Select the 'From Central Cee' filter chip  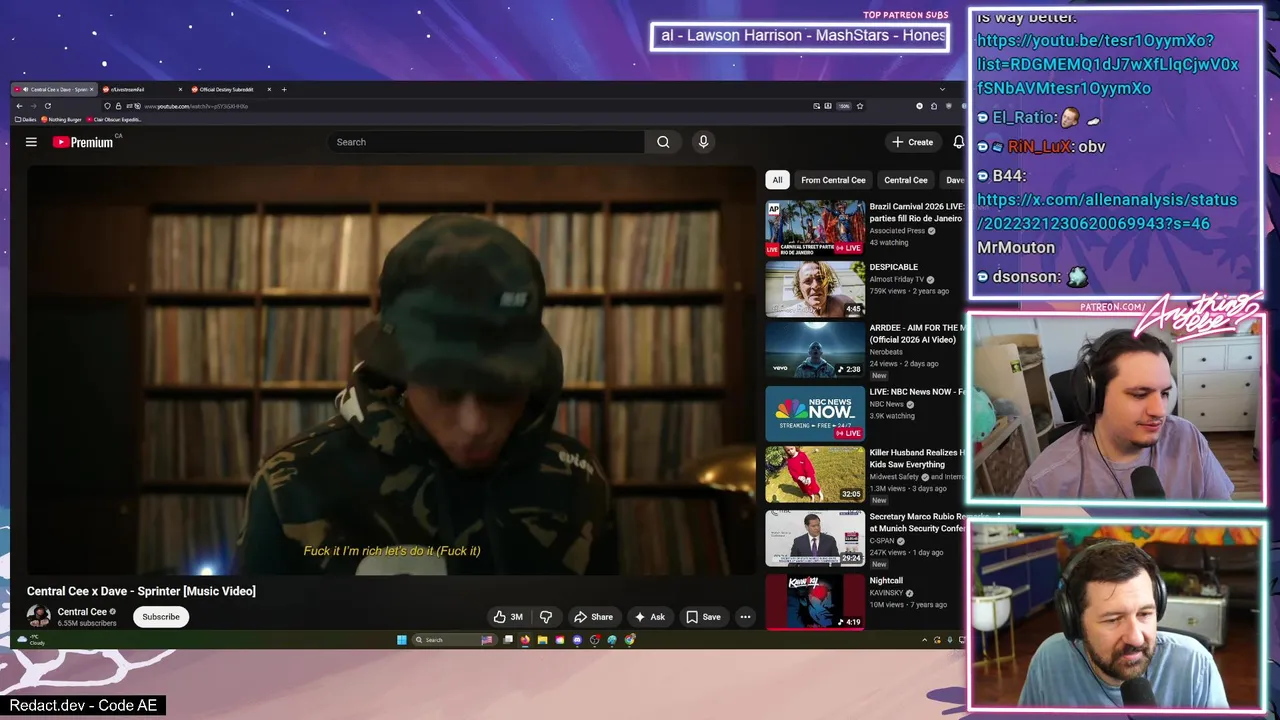[833, 180]
